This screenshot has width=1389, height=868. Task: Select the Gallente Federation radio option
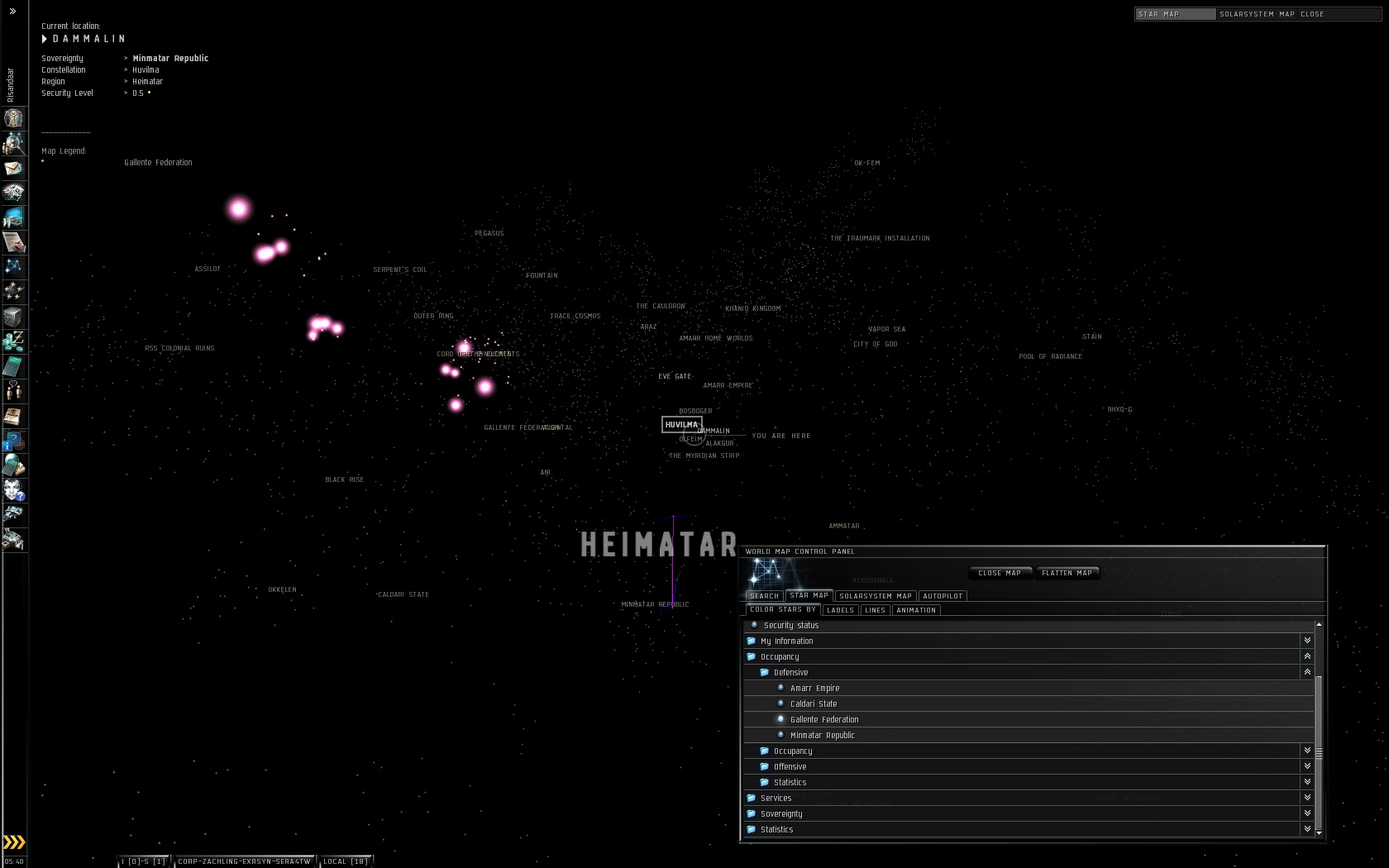[780, 719]
